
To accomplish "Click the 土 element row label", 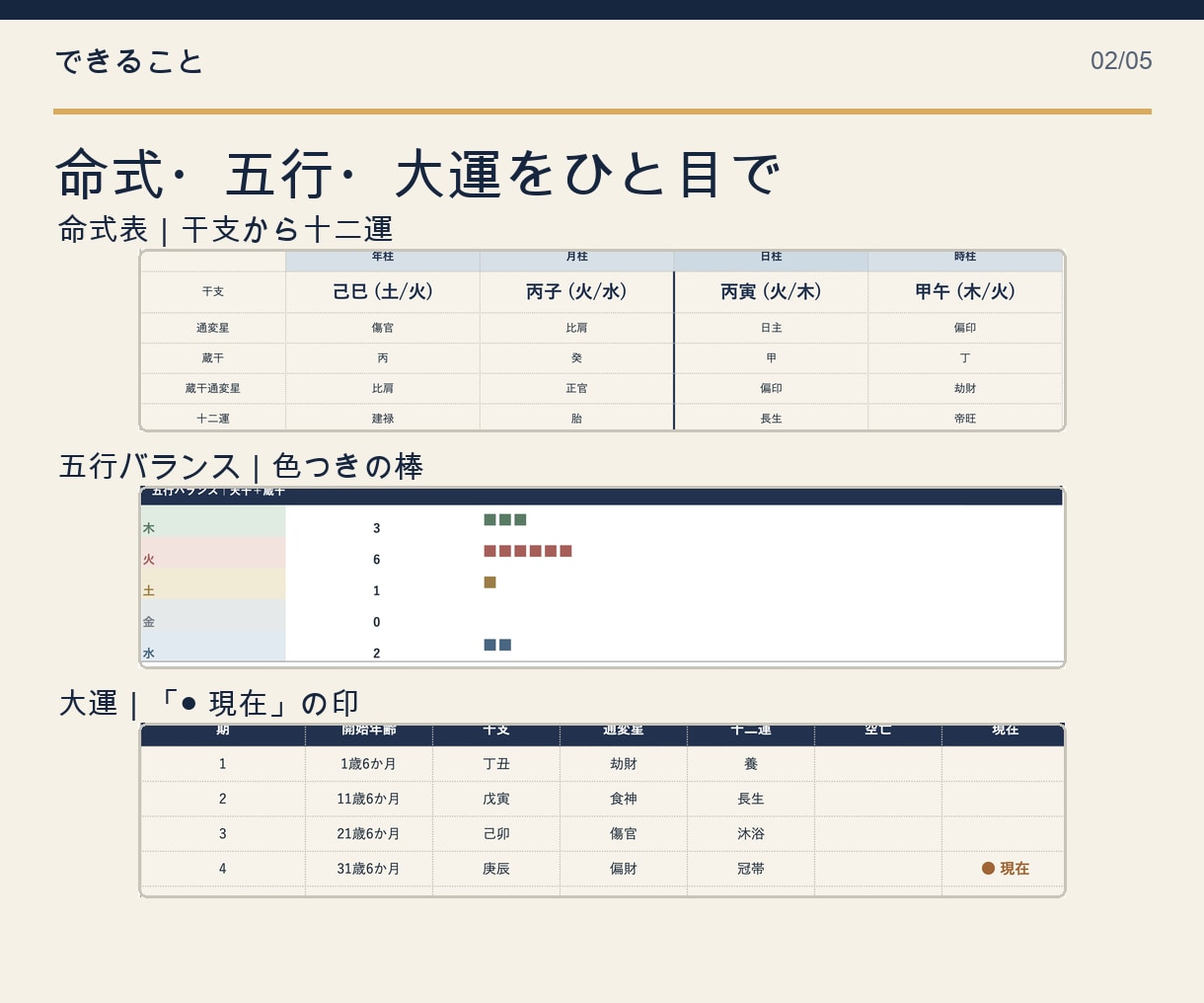I will (x=149, y=591).
